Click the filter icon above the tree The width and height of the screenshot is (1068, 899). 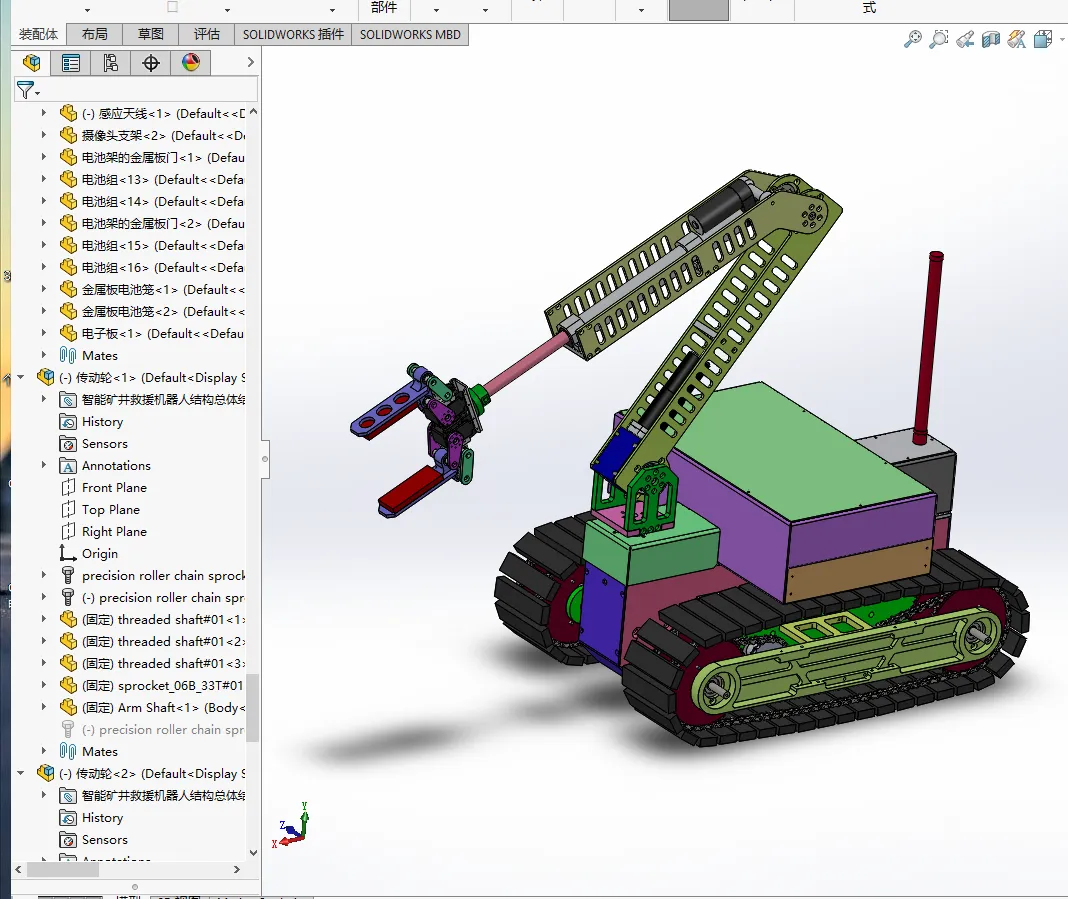coord(23,89)
